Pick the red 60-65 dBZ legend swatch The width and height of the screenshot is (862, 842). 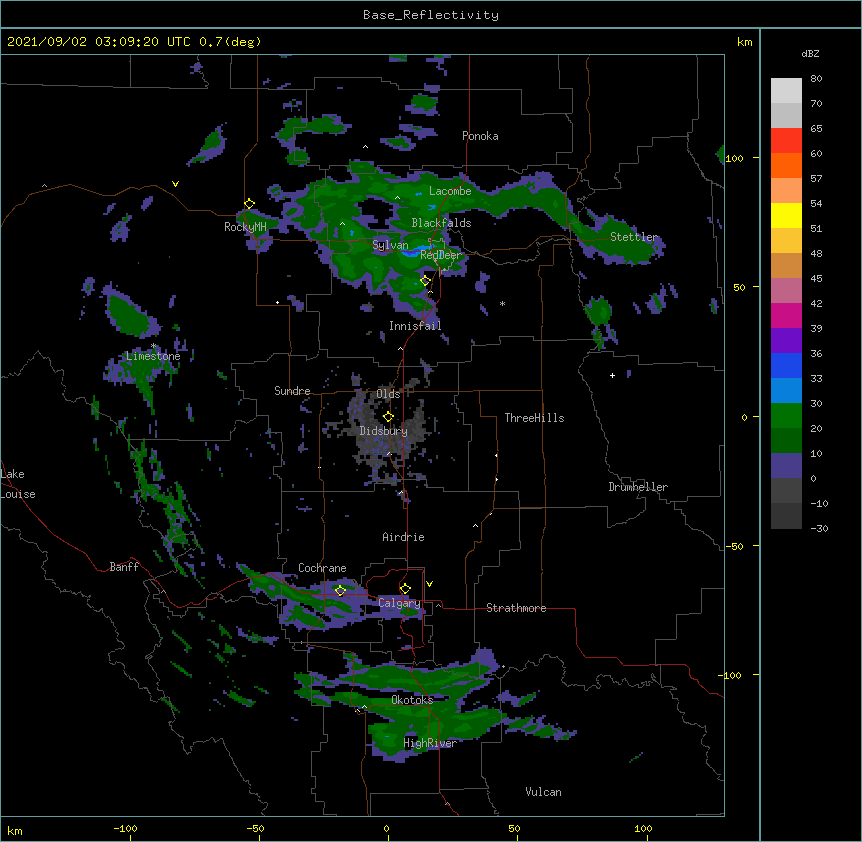click(786, 141)
